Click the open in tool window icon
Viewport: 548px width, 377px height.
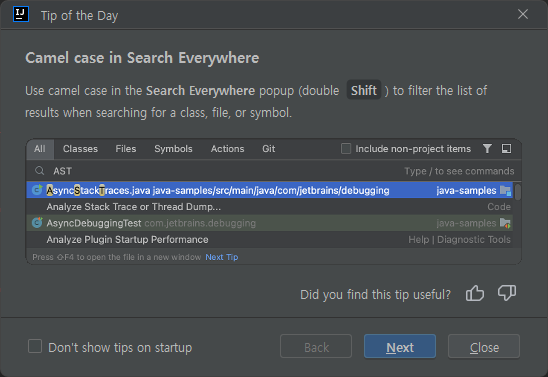coord(506,148)
